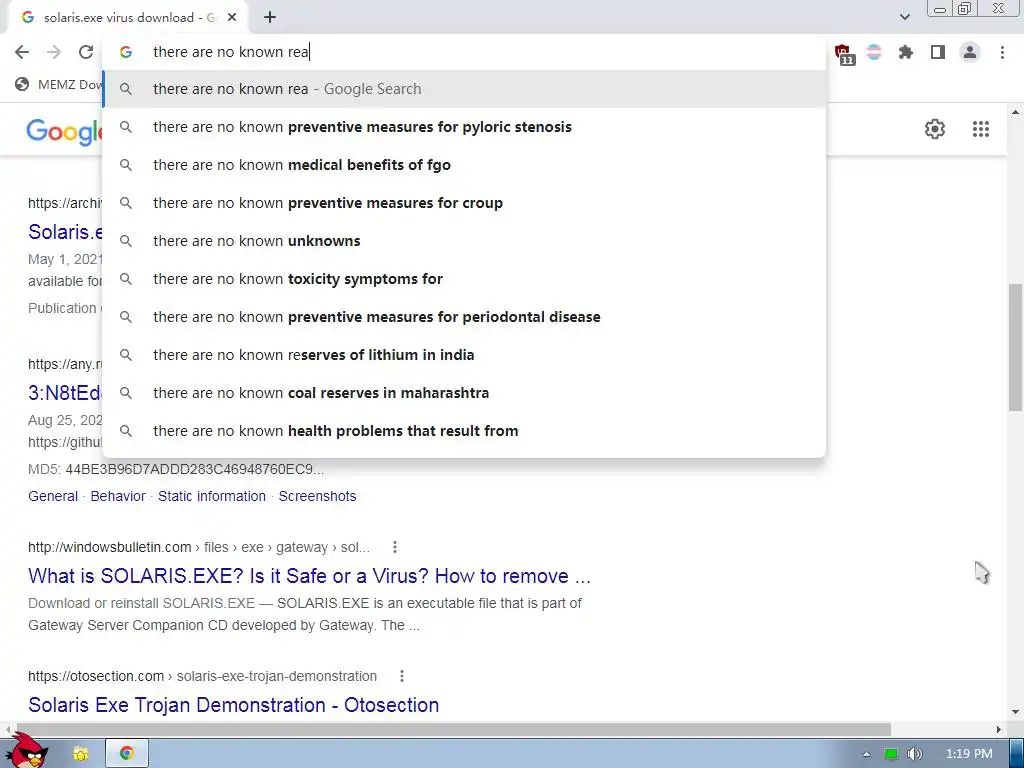This screenshot has height=768, width=1024.
Task: Click the search icon beside 'unknowns' suggestion
Action: click(x=126, y=241)
